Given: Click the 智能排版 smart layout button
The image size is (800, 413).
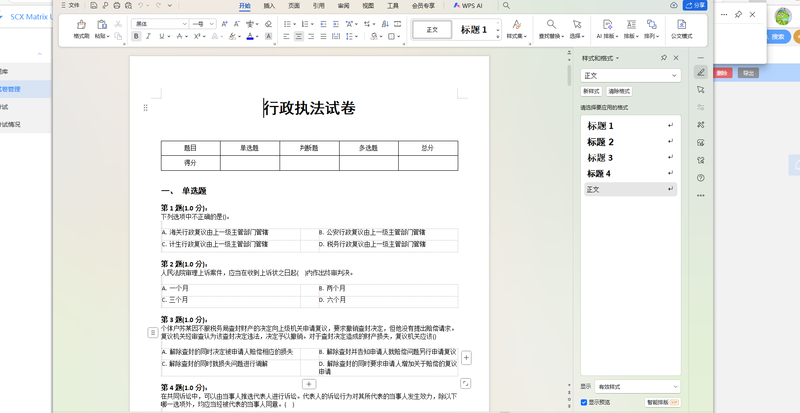Looking at the screenshot, I should coord(663,402).
